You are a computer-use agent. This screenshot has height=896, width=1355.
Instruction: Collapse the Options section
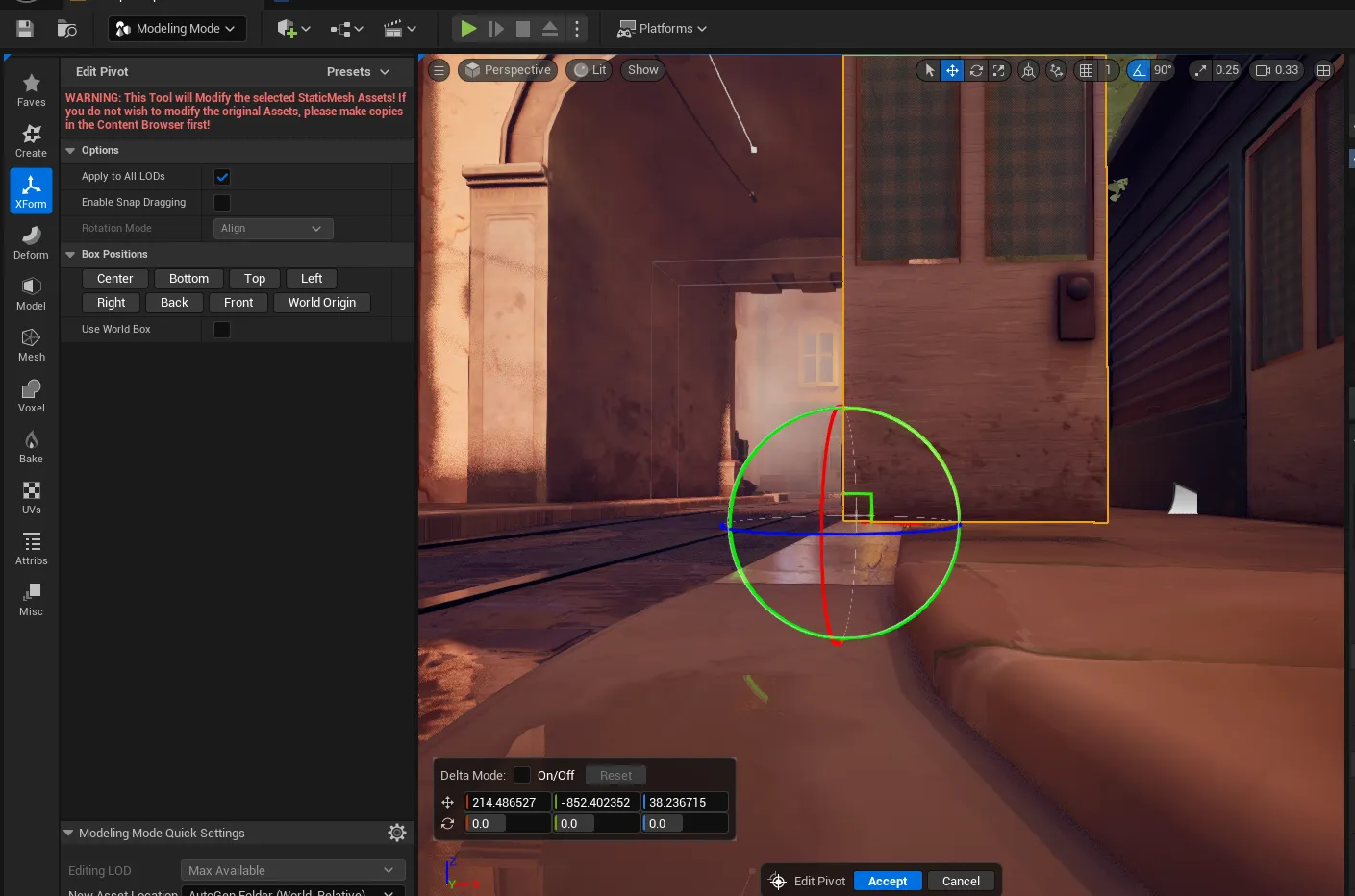(70, 151)
